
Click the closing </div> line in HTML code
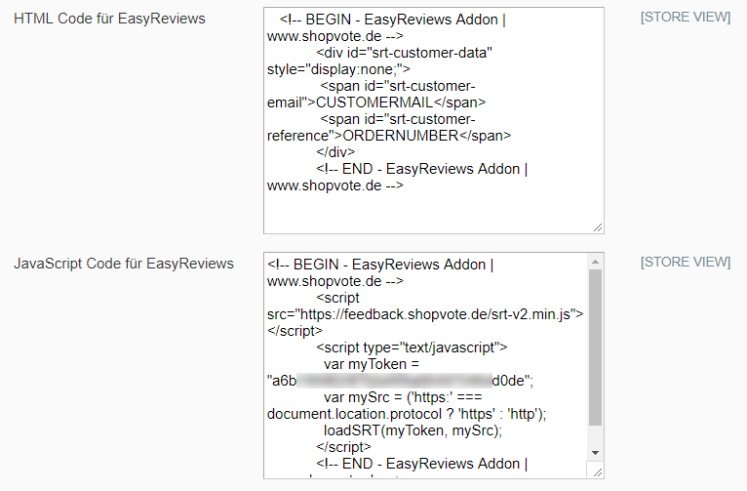coord(335,152)
